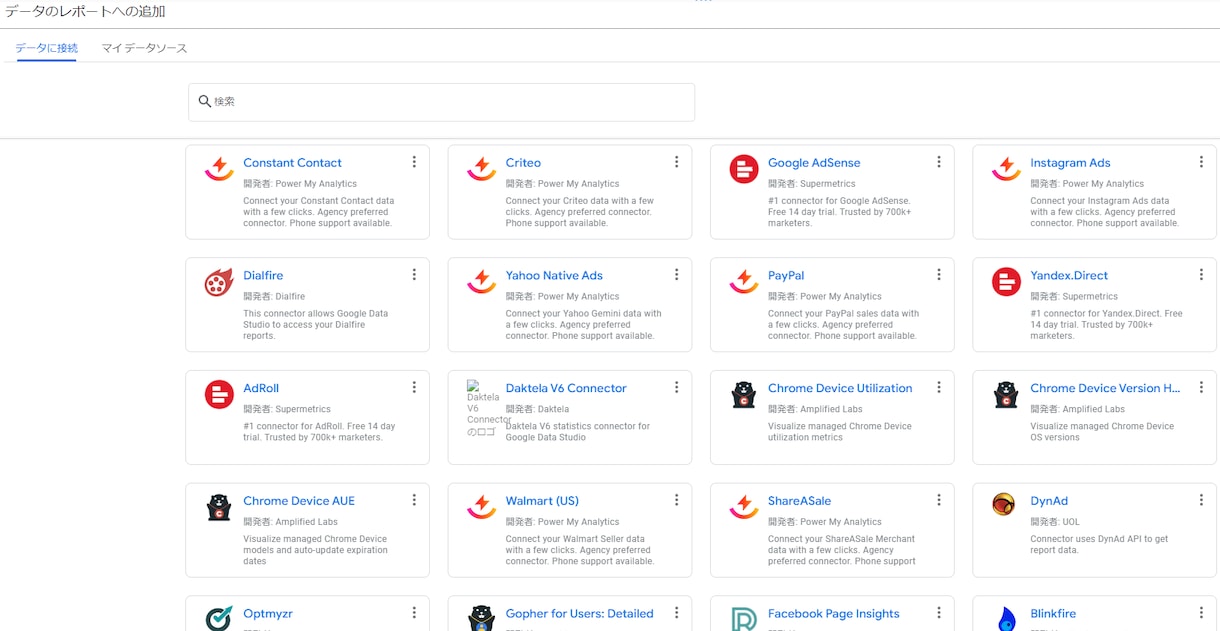Click the Chrome Device Version History bear logo

(1006, 395)
